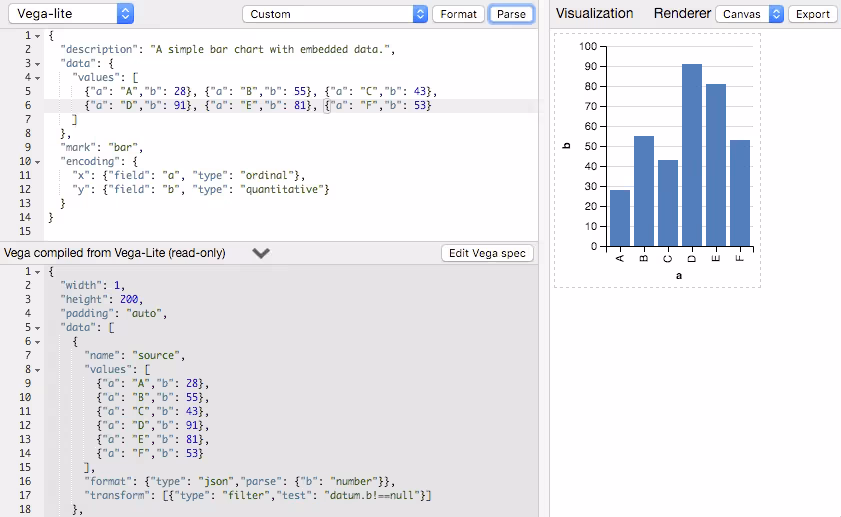Collapse fold arrow on editor line 1
Image resolution: width=841 pixels, height=517 pixels.
(x=38, y=36)
